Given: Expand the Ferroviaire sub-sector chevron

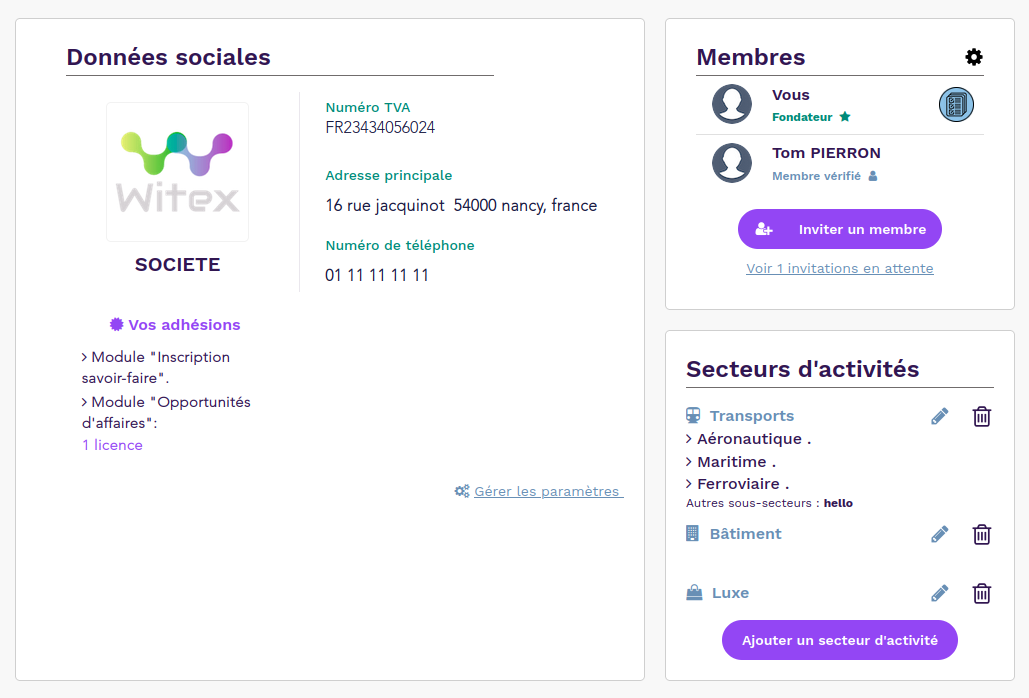Looking at the screenshot, I should coord(689,483).
